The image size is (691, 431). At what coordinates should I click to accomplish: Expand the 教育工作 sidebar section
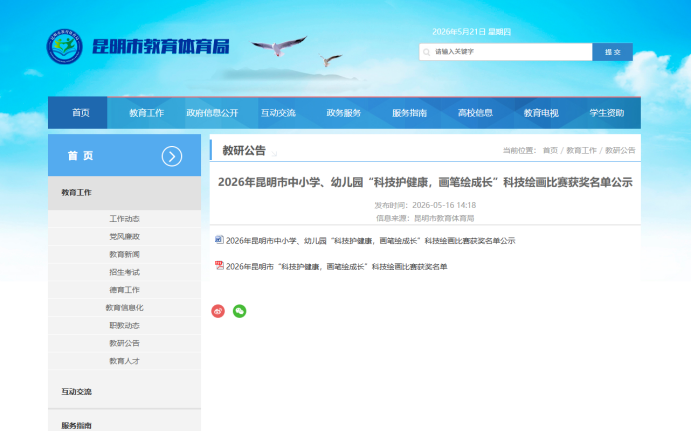(124, 193)
